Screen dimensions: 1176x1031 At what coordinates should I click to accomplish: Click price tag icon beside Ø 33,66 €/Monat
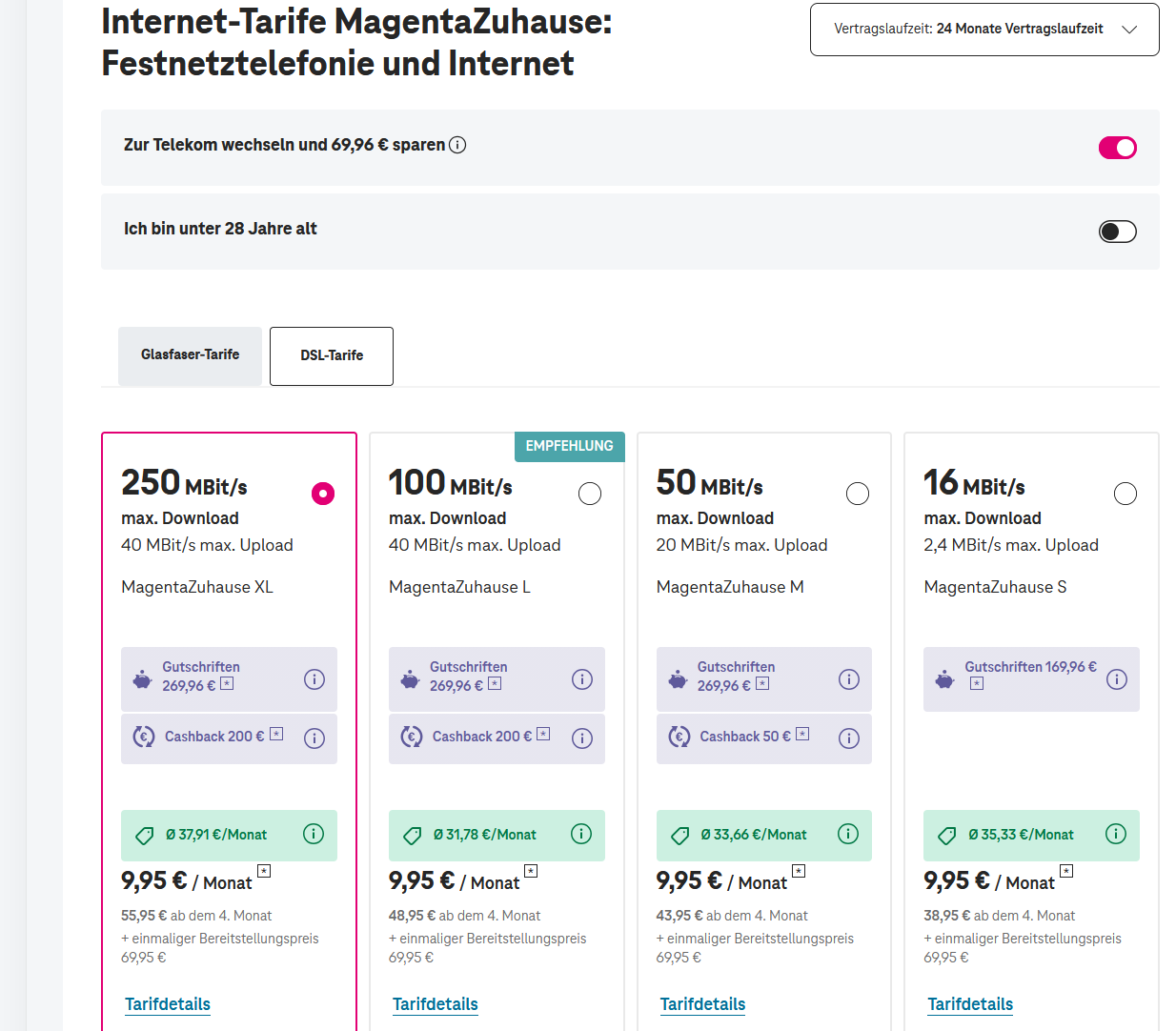click(x=680, y=836)
